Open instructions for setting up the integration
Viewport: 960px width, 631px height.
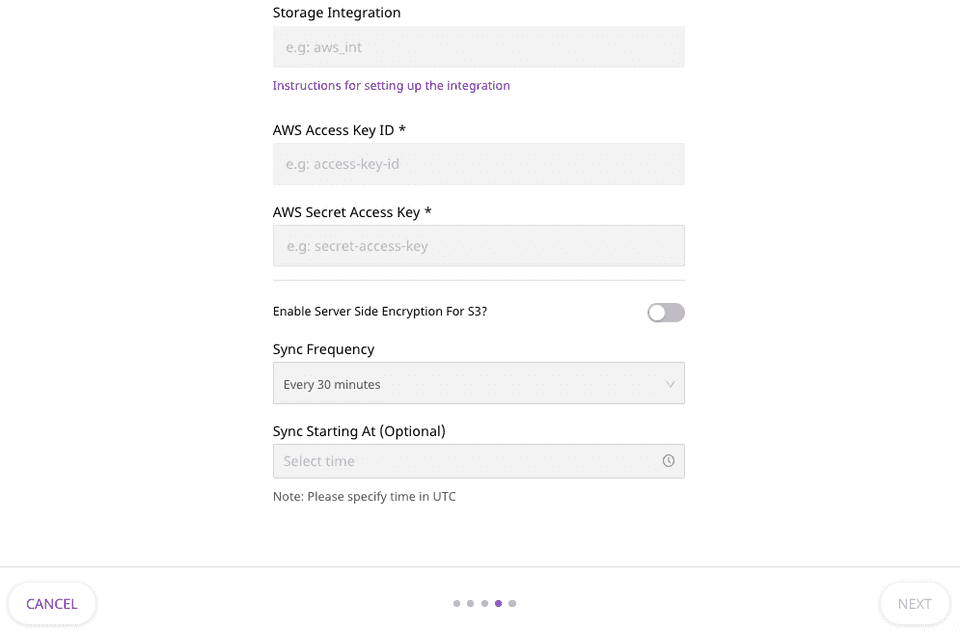[x=391, y=86]
